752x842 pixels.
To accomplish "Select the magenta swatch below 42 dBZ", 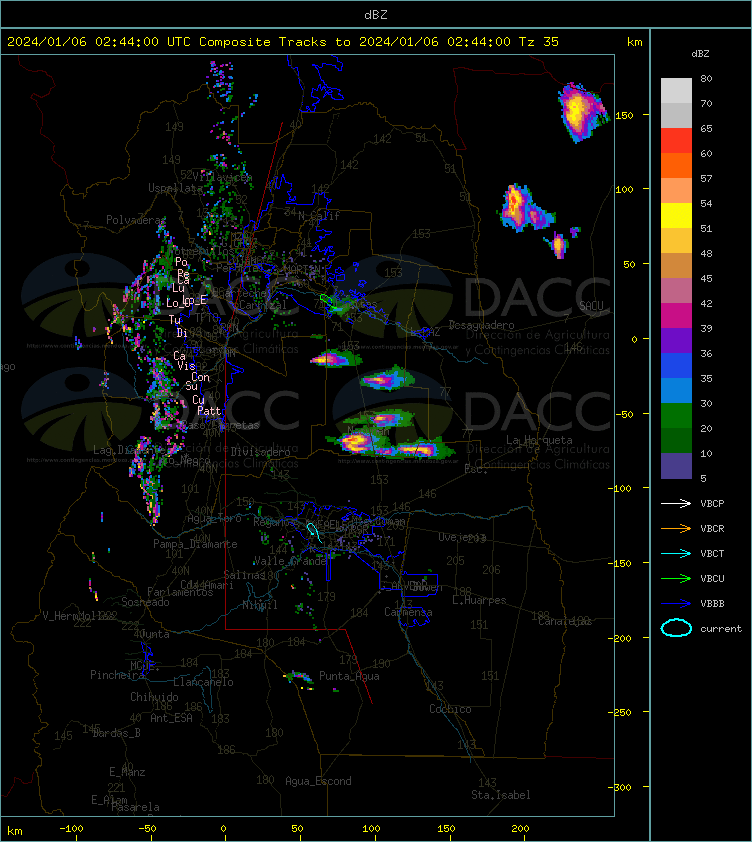I will click(676, 315).
